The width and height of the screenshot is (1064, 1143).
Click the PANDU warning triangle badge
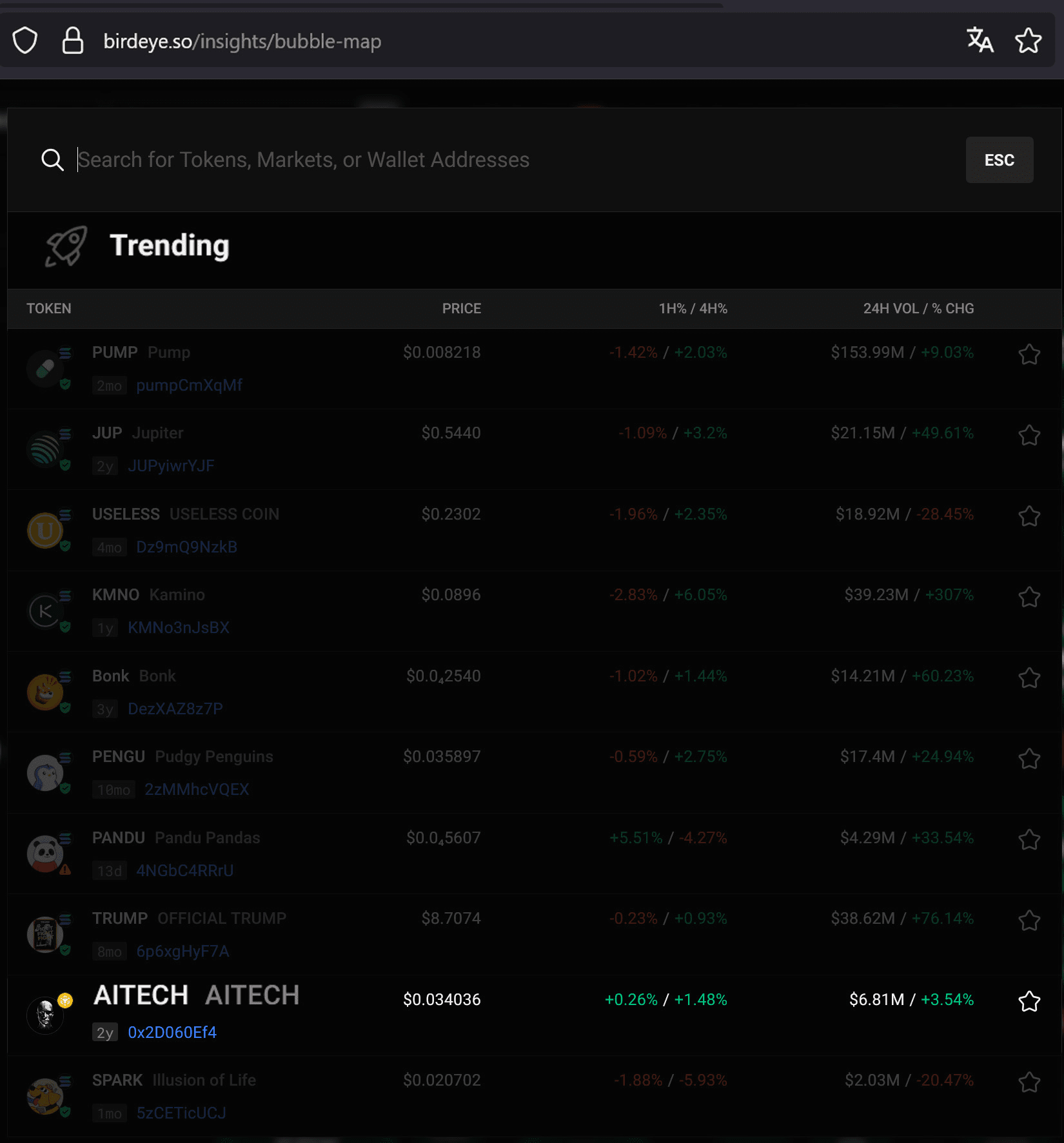(65, 870)
